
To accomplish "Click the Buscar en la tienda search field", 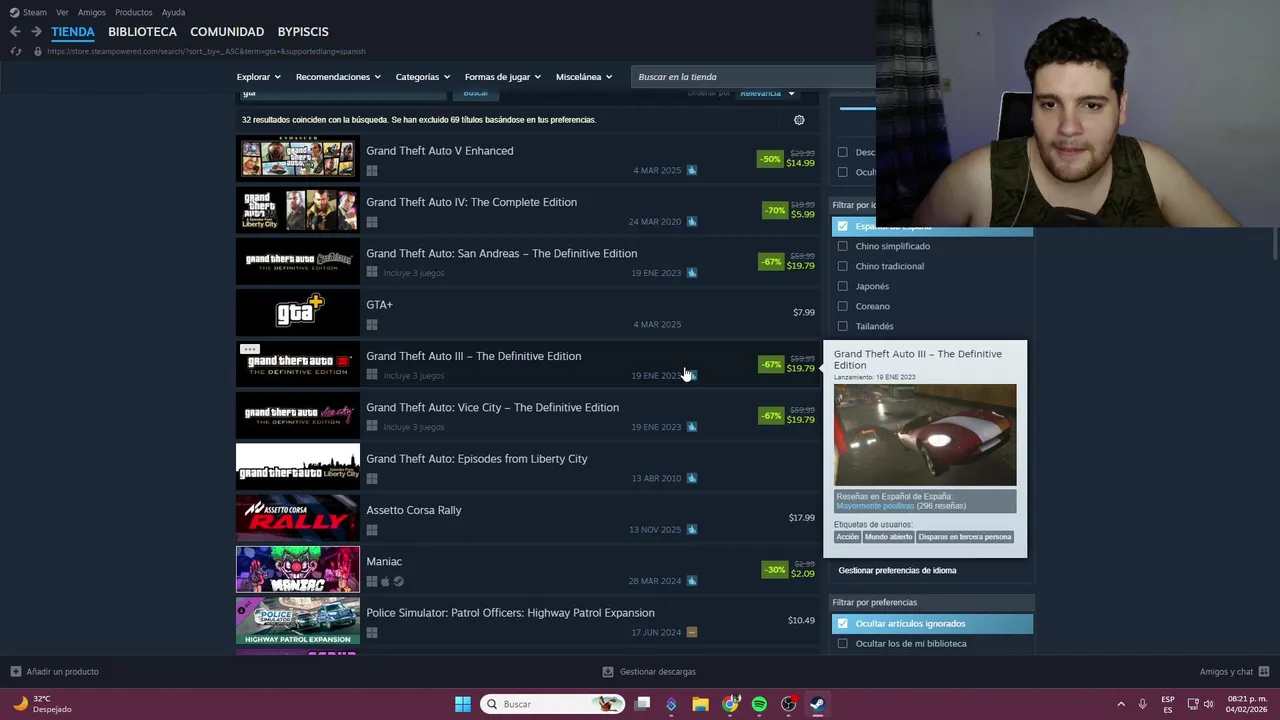I will pos(755,77).
